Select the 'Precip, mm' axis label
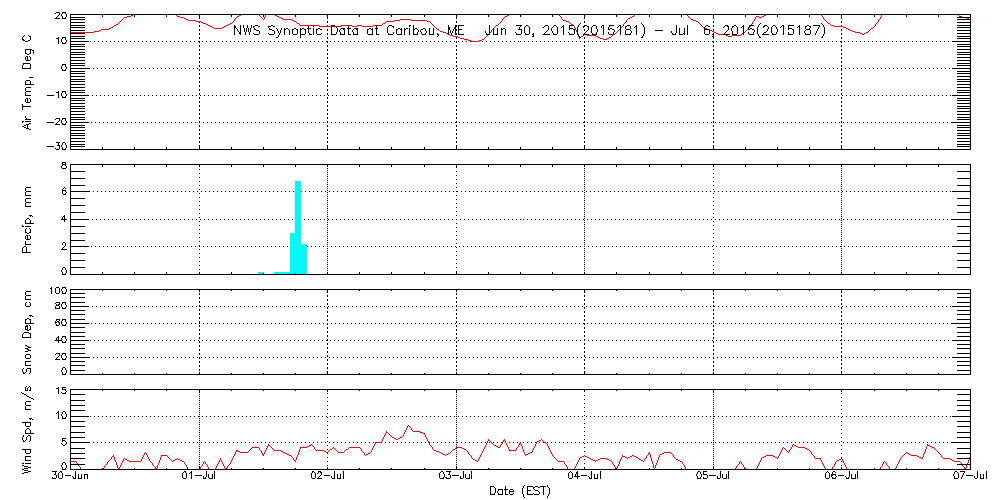 [28, 217]
